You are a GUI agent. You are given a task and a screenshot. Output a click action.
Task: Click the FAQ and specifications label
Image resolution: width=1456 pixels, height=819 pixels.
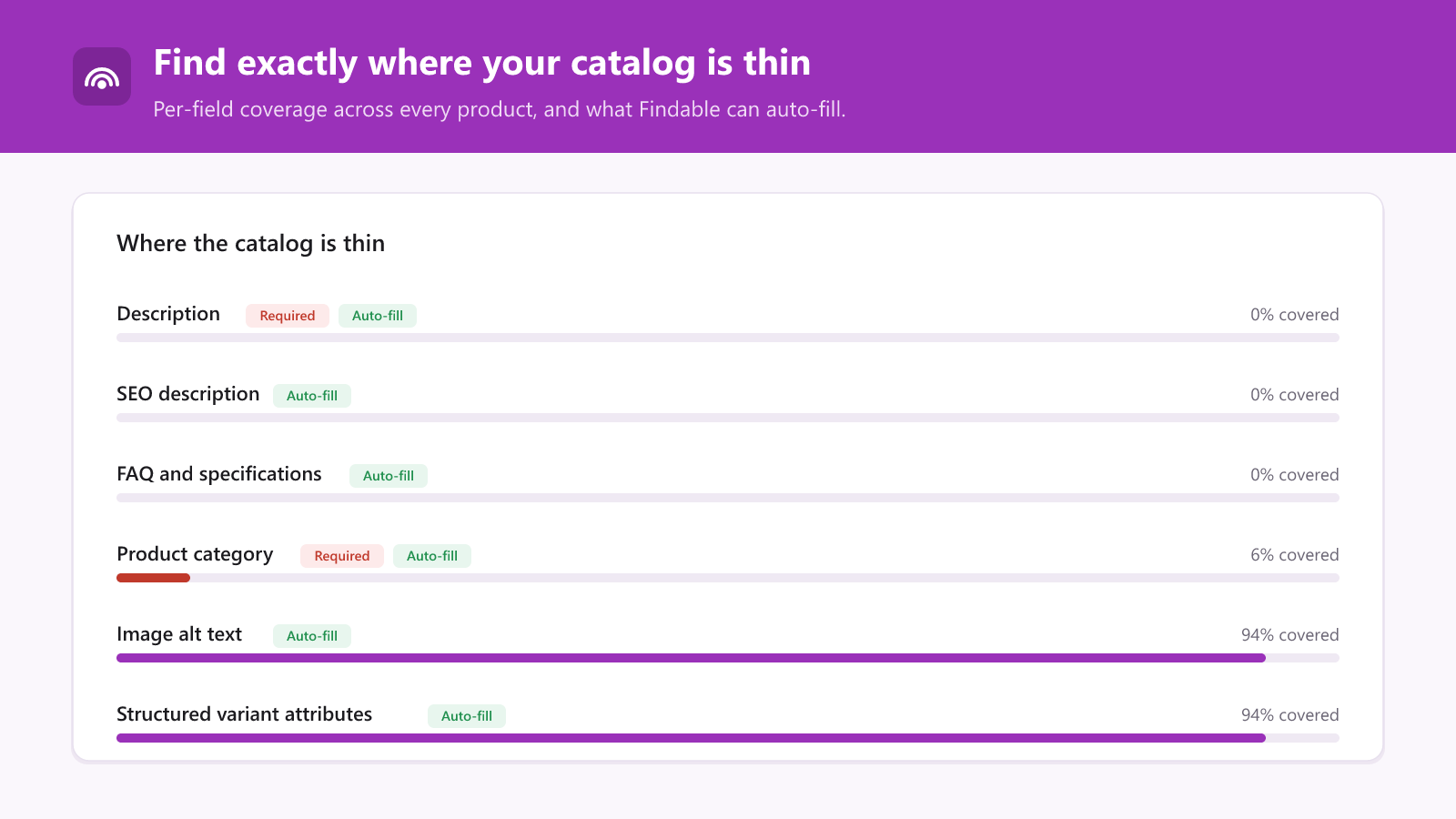click(x=219, y=474)
